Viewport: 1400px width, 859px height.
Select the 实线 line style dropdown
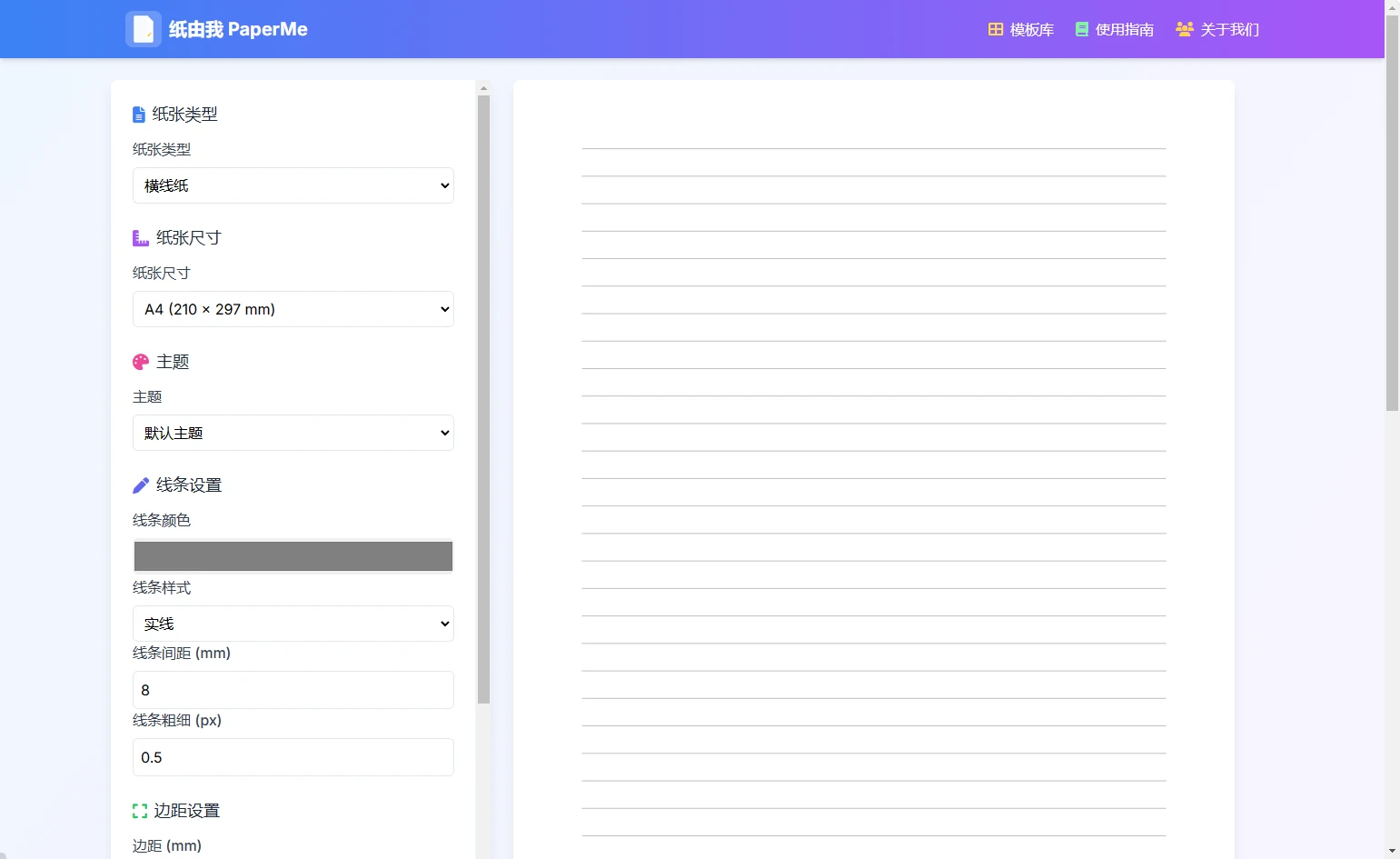tap(293, 624)
